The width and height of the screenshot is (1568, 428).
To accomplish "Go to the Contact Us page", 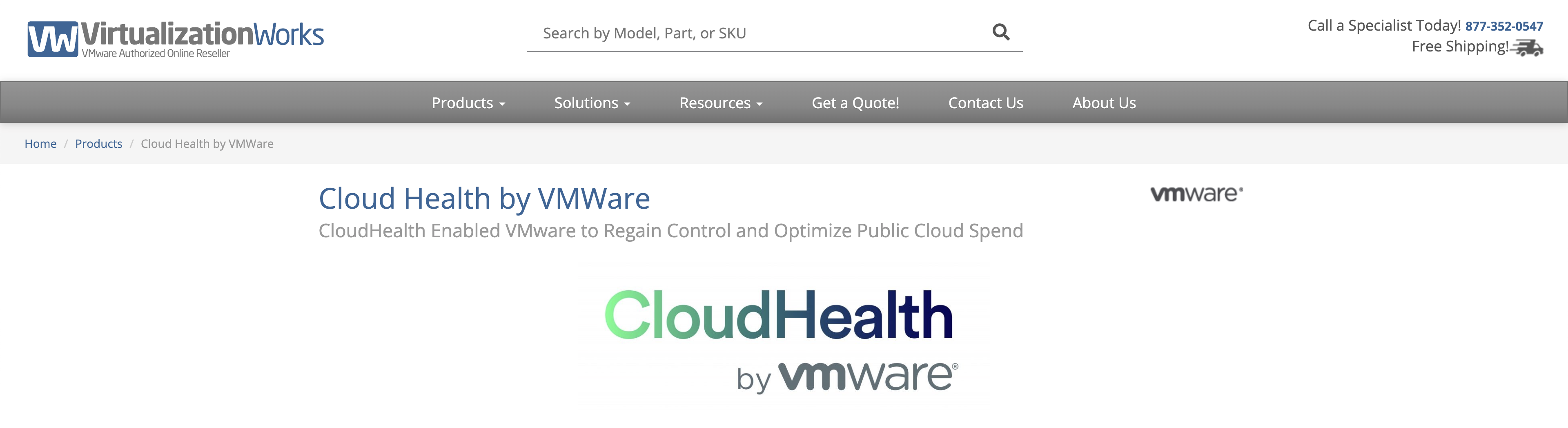I will (985, 103).
